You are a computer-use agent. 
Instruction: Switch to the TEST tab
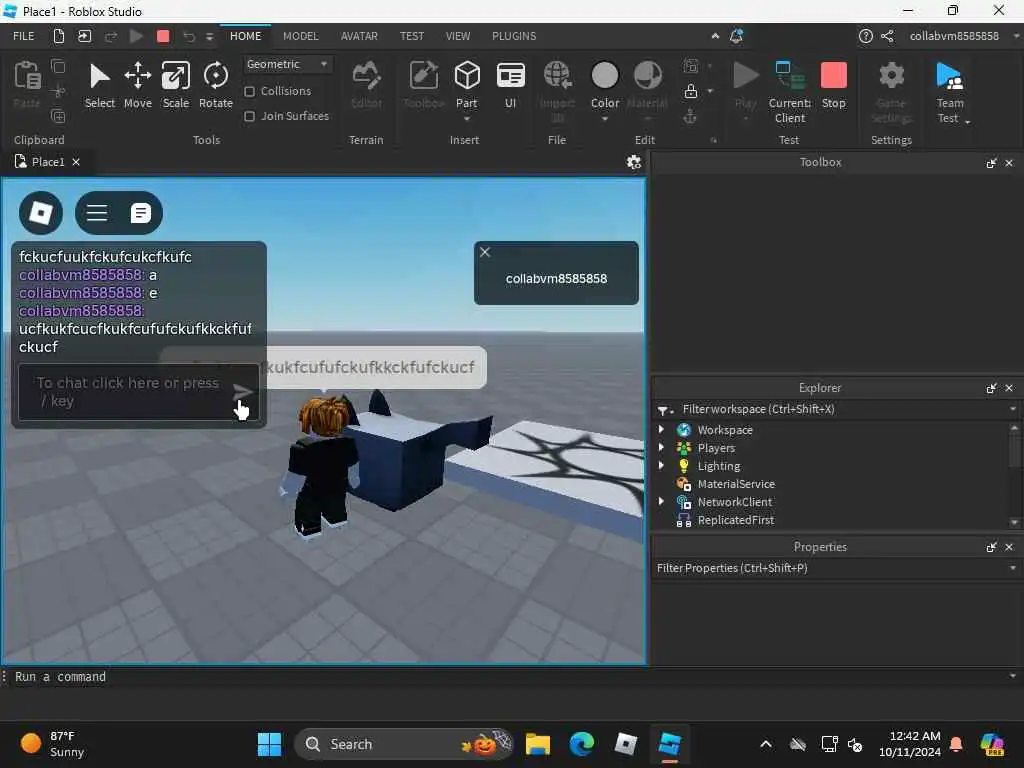(x=411, y=36)
